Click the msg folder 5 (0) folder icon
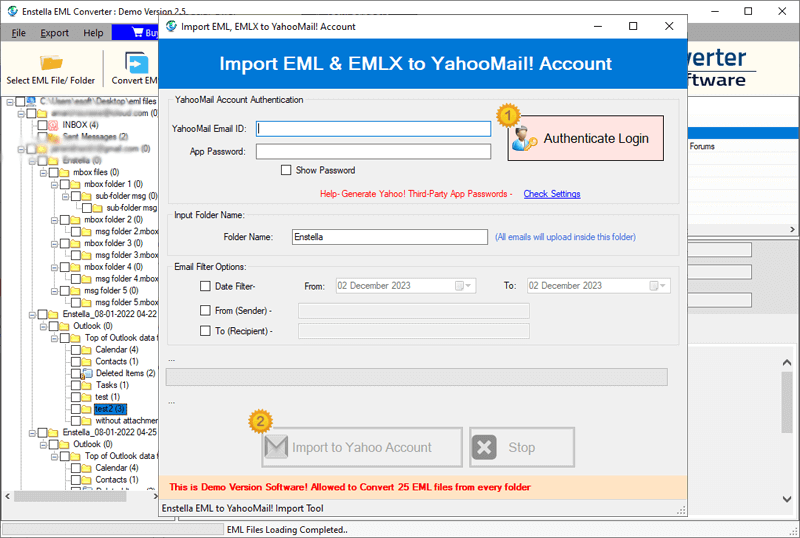 [x=76, y=291]
